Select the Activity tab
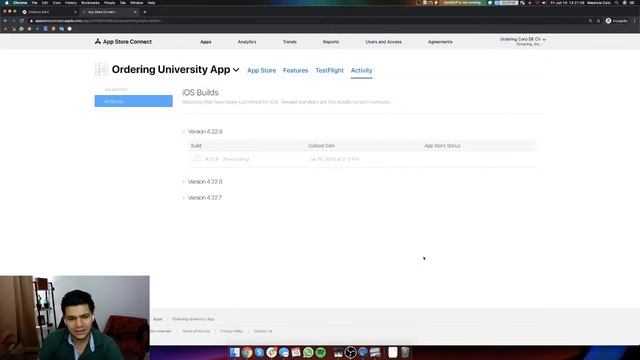The image size is (640, 360). click(x=362, y=71)
